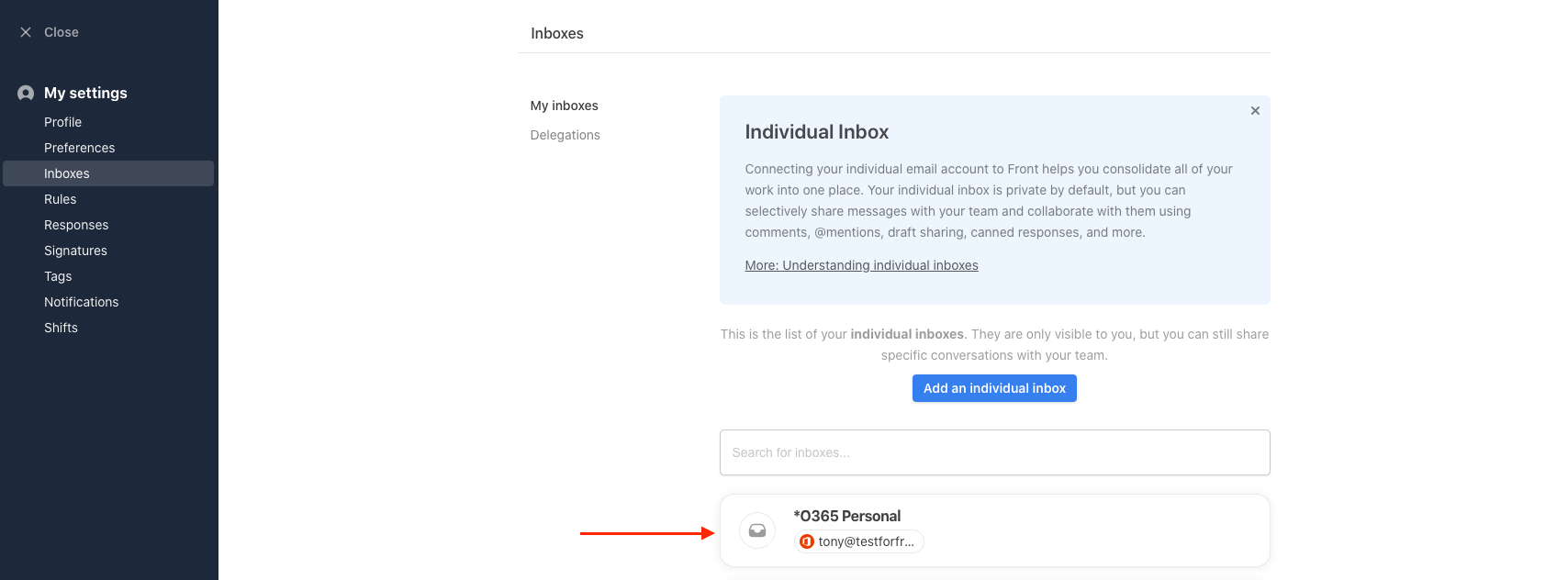Click the Office 365 icon beside tony@testforfr
Viewport: 1568px width, 580px height.
pyautogui.click(x=807, y=541)
